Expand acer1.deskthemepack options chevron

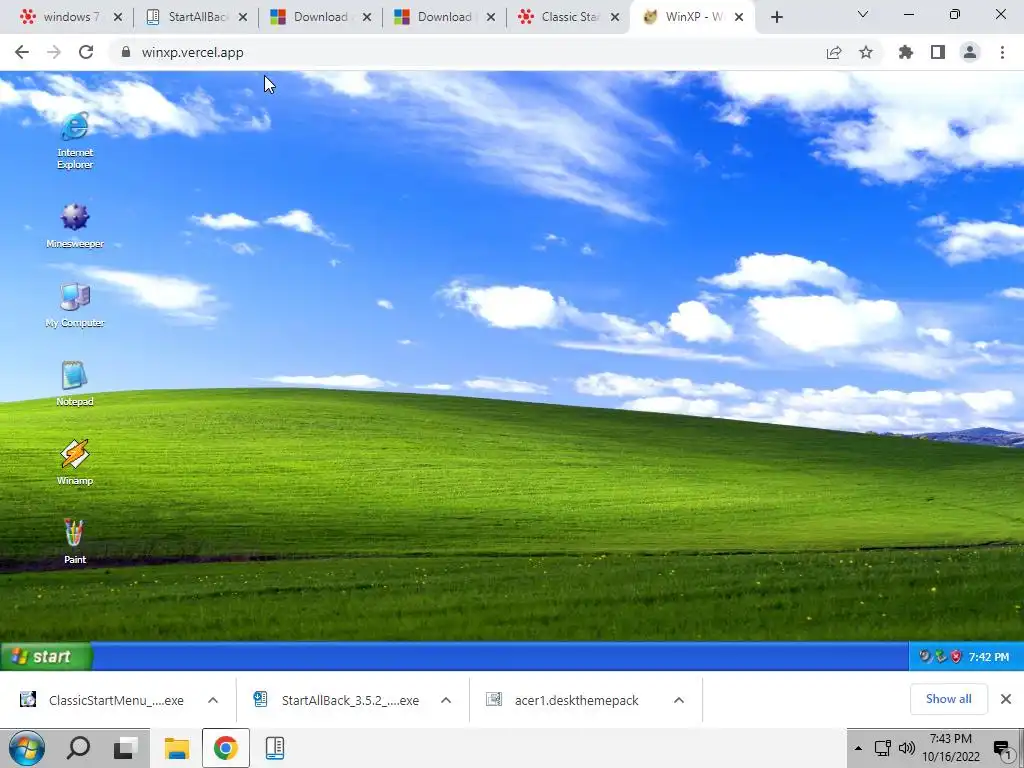[679, 700]
